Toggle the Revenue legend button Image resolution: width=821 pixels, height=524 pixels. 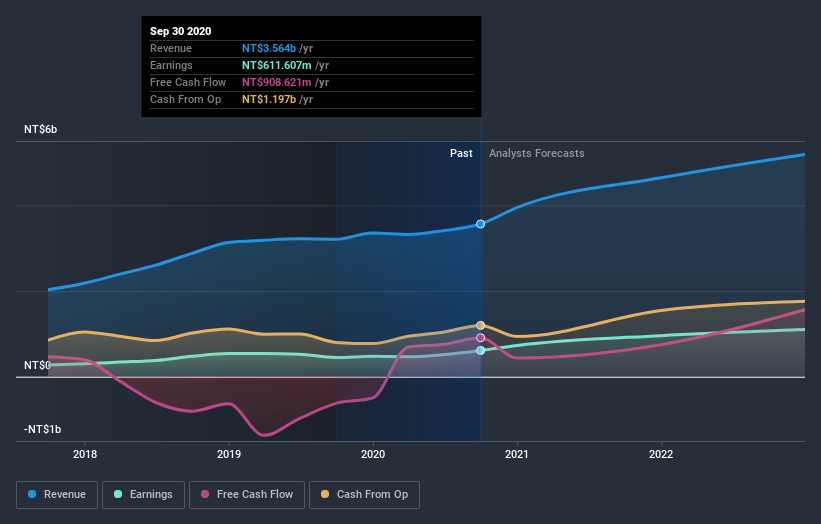[x=57, y=495]
